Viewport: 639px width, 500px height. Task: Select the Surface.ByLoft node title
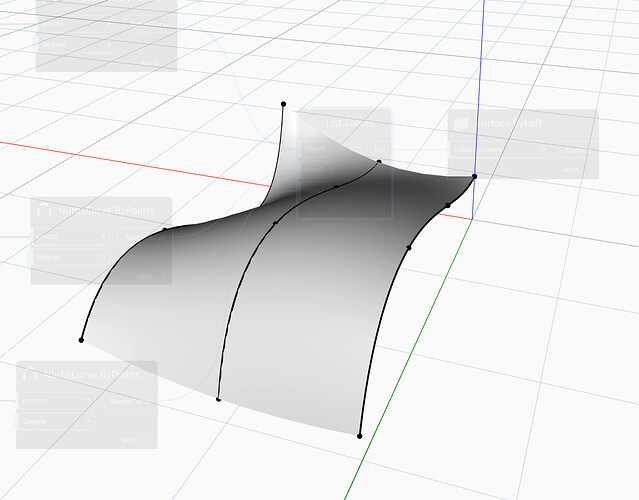click(509, 123)
